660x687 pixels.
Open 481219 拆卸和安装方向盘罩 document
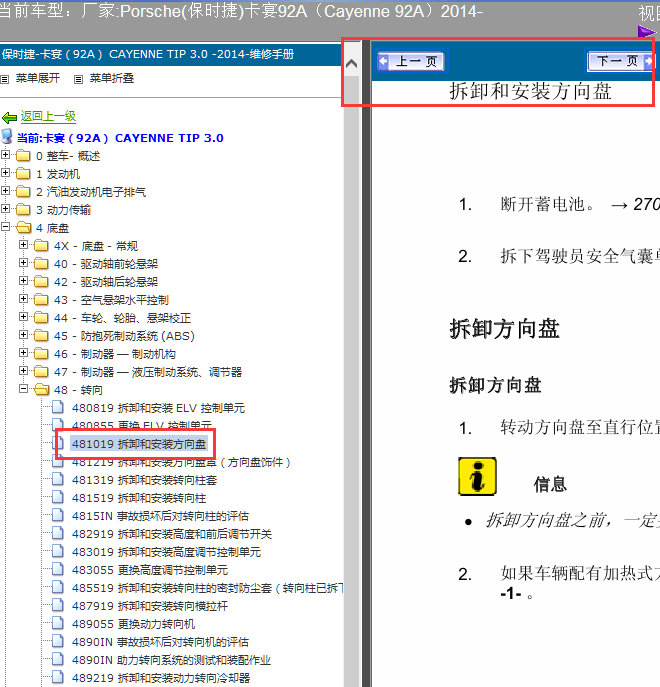click(181, 462)
